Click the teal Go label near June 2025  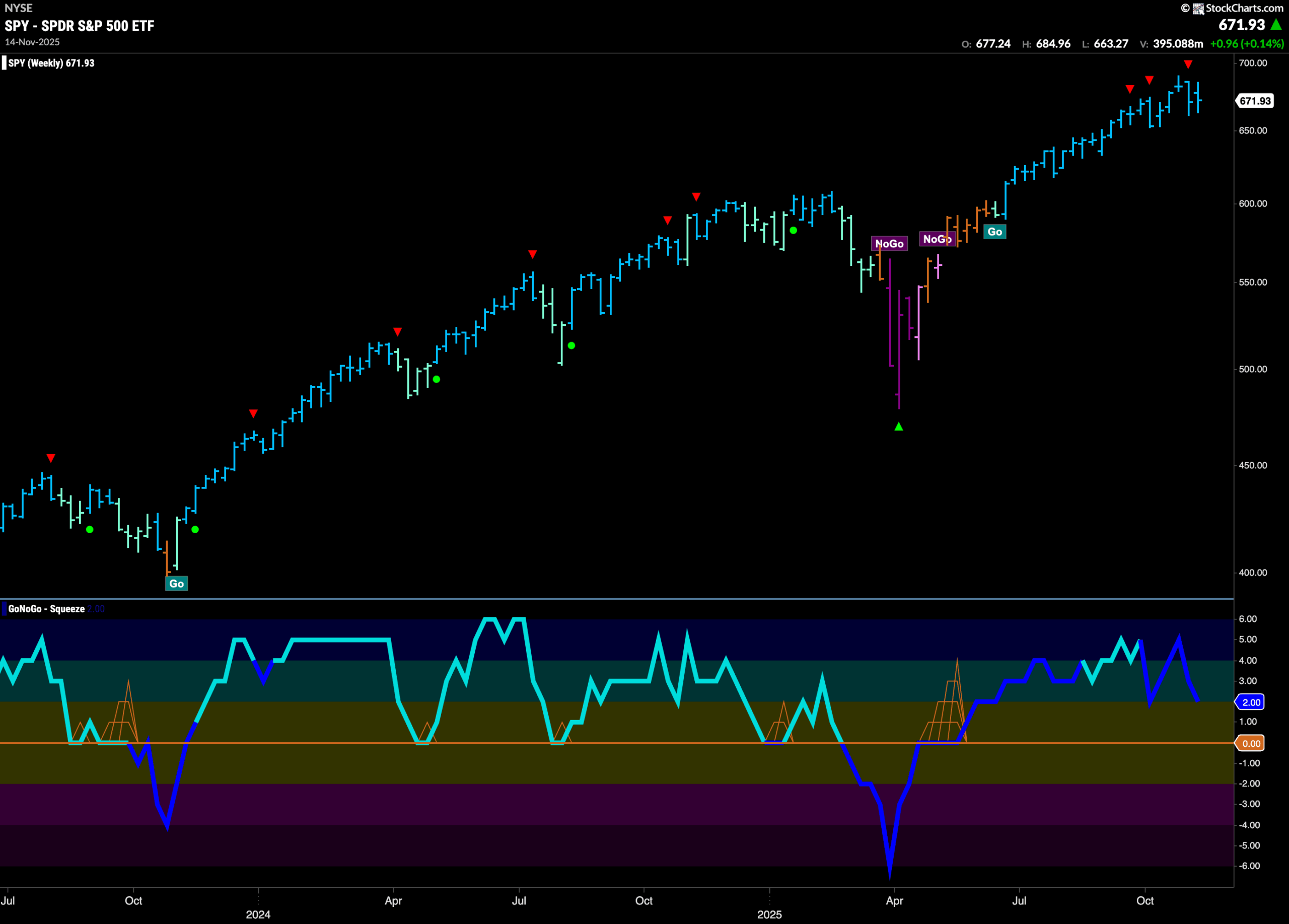(x=994, y=231)
